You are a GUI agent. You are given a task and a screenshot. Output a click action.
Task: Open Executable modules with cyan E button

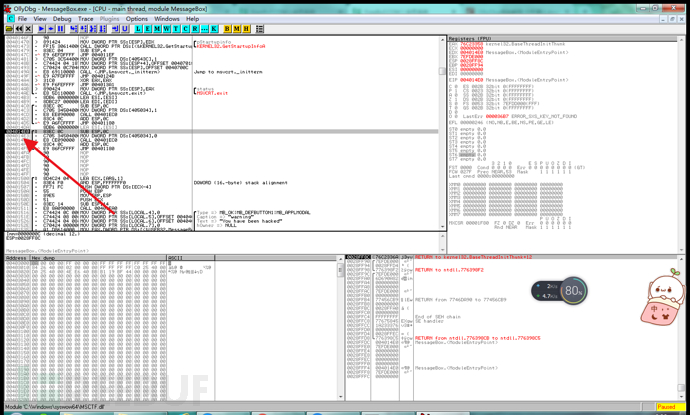click(147, 29)
